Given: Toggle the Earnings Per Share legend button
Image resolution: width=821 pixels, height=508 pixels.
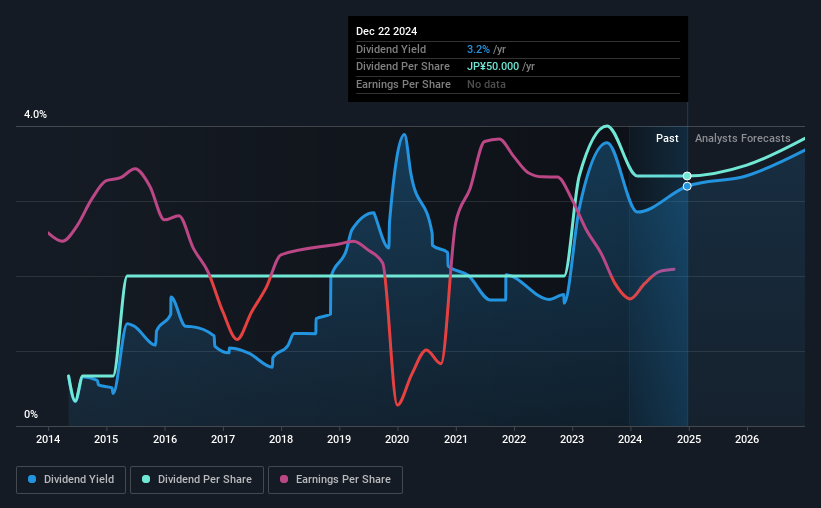Looking at the screenshot, I should (x=335, y=480).
